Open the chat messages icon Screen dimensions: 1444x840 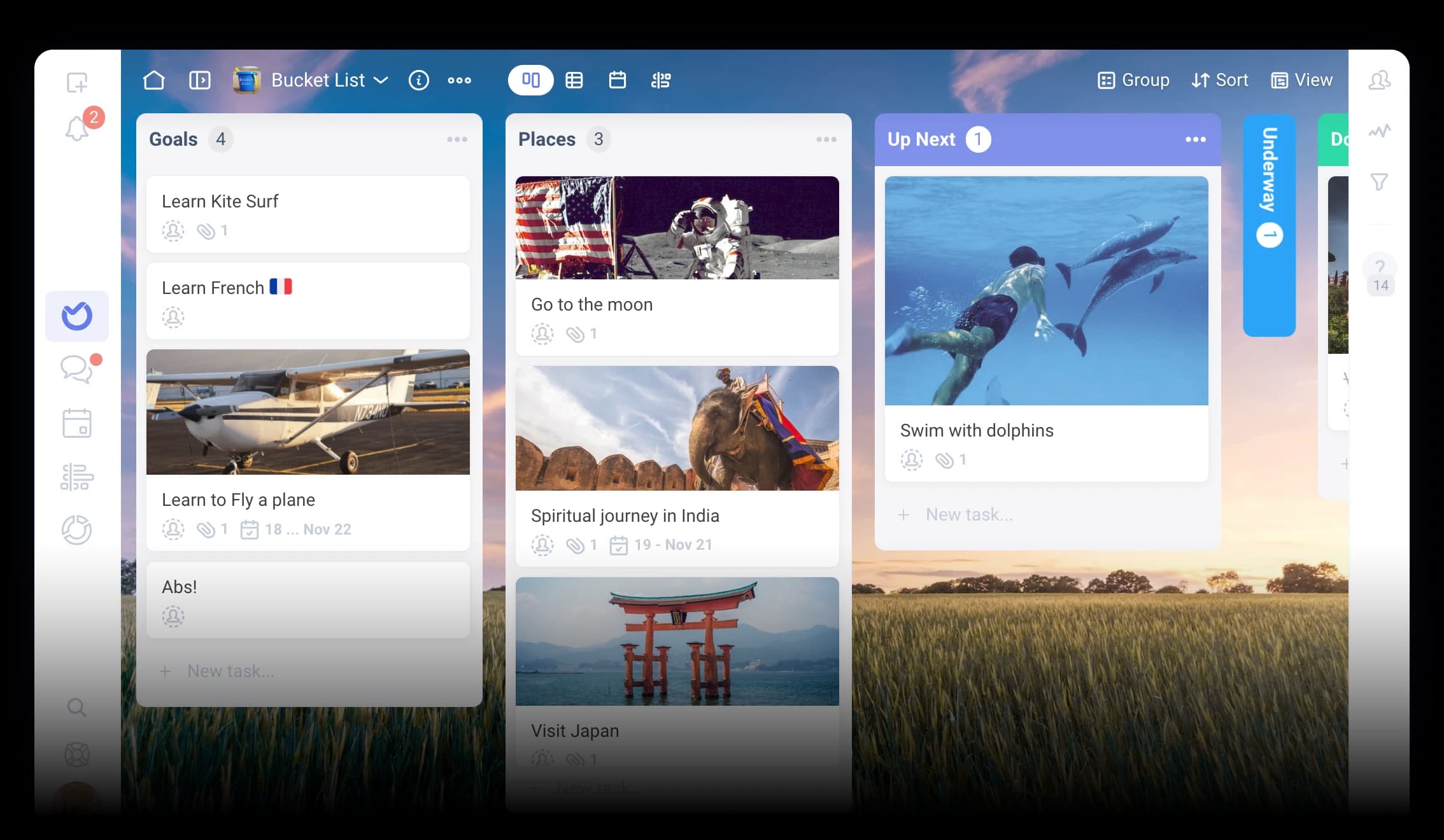(x=77, y=368)
